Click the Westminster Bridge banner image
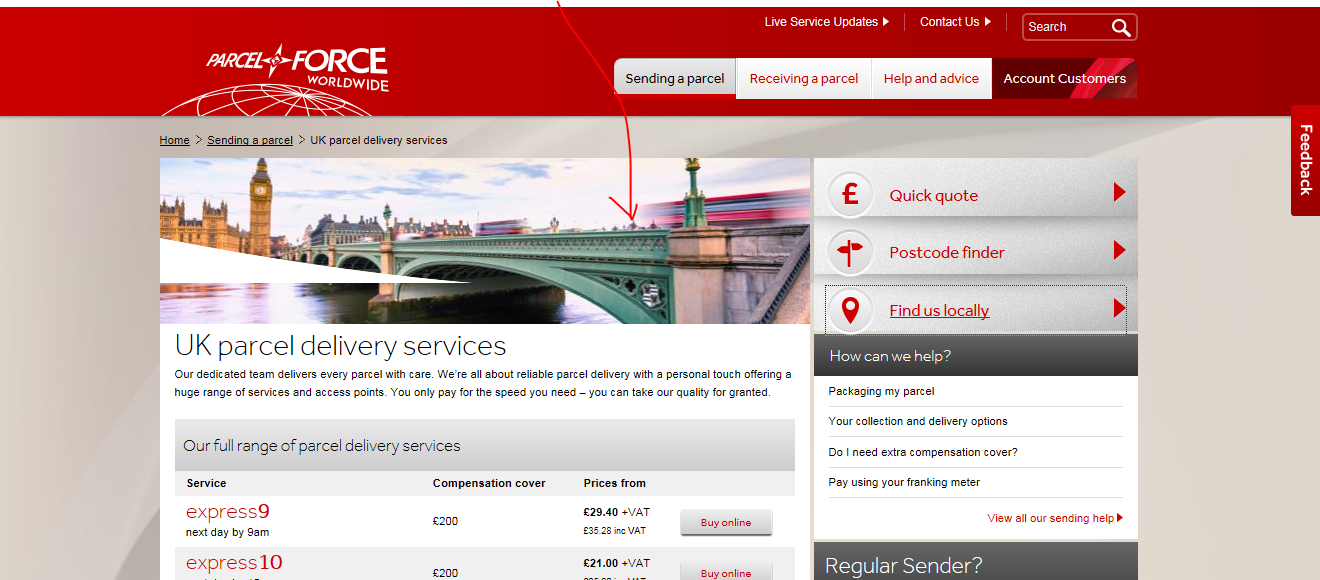 coord(485,241)
